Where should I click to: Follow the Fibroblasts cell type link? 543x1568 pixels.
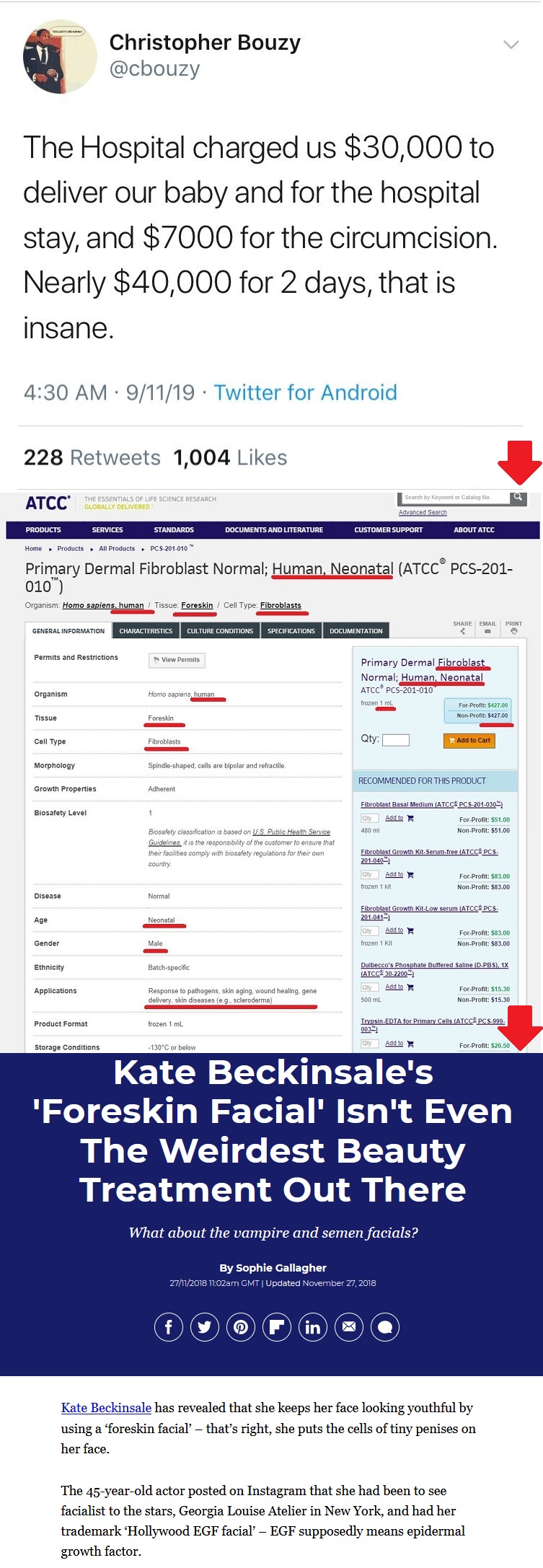pos(281,605)
